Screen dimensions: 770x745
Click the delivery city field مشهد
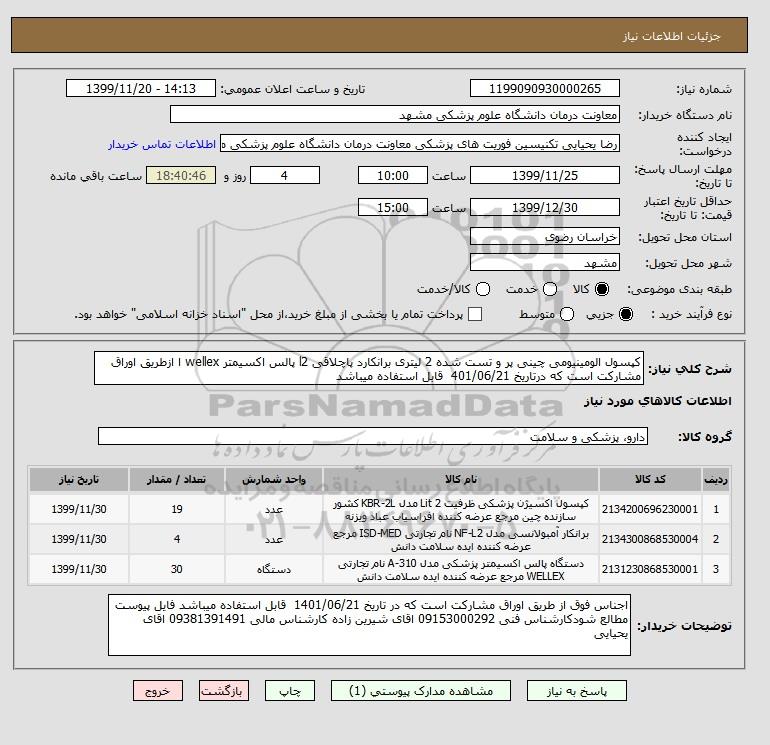(x=545, y=263)
